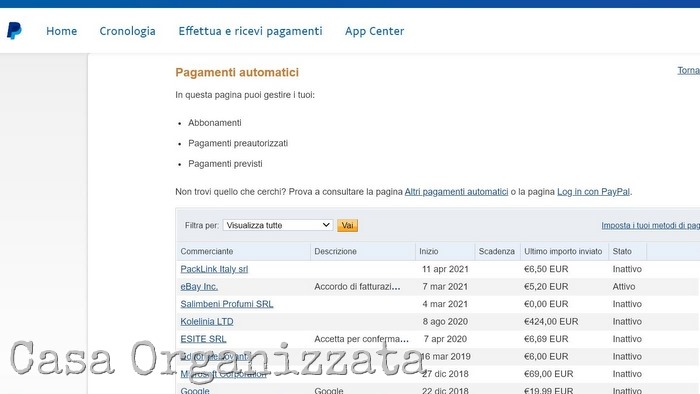The height and width of the screenshot is (394, 700).
Task: Go to the Cronologia tab
Action: click(x=127, y=31)
